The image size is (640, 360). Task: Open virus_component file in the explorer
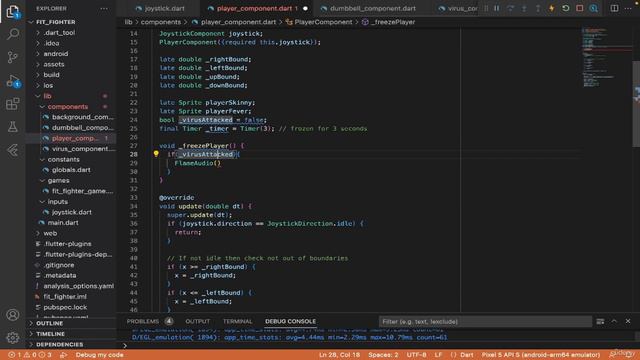point(83,149)
